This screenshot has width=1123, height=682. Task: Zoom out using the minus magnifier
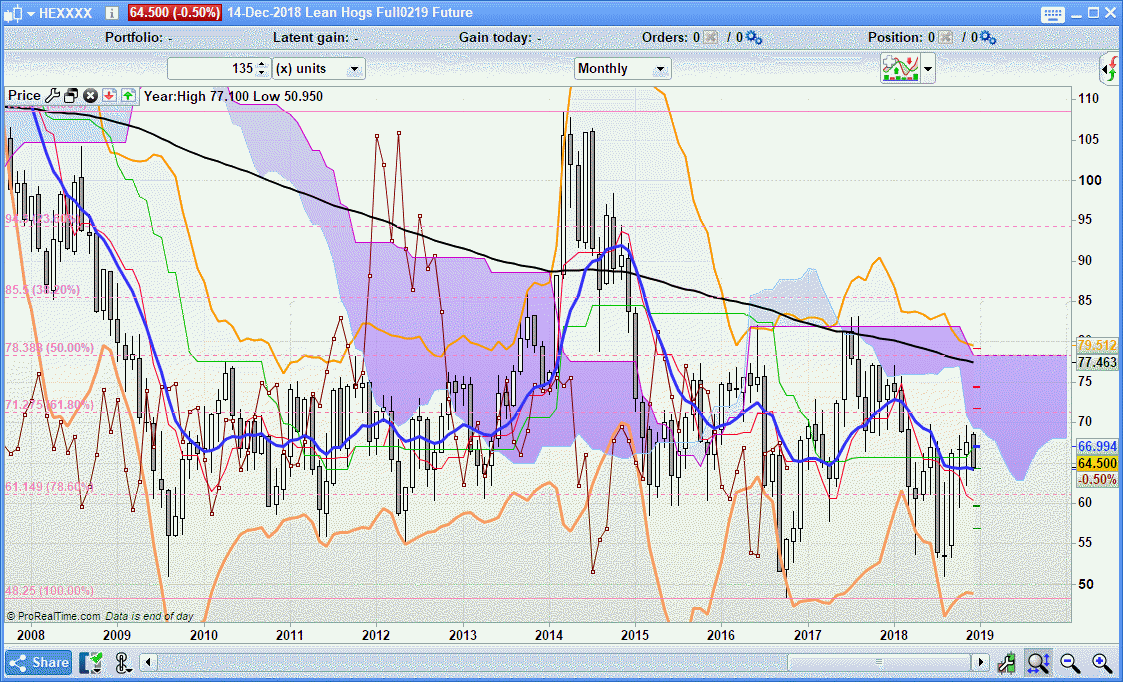click(1069, 662)
